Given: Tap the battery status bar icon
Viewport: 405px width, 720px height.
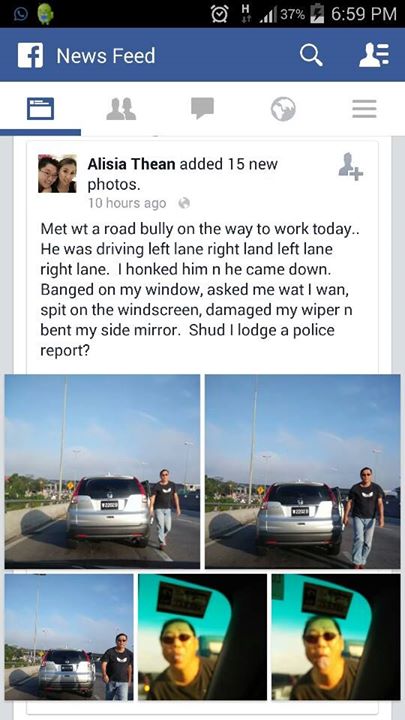Looking at the screenshot, I should (x=317, y=14).
